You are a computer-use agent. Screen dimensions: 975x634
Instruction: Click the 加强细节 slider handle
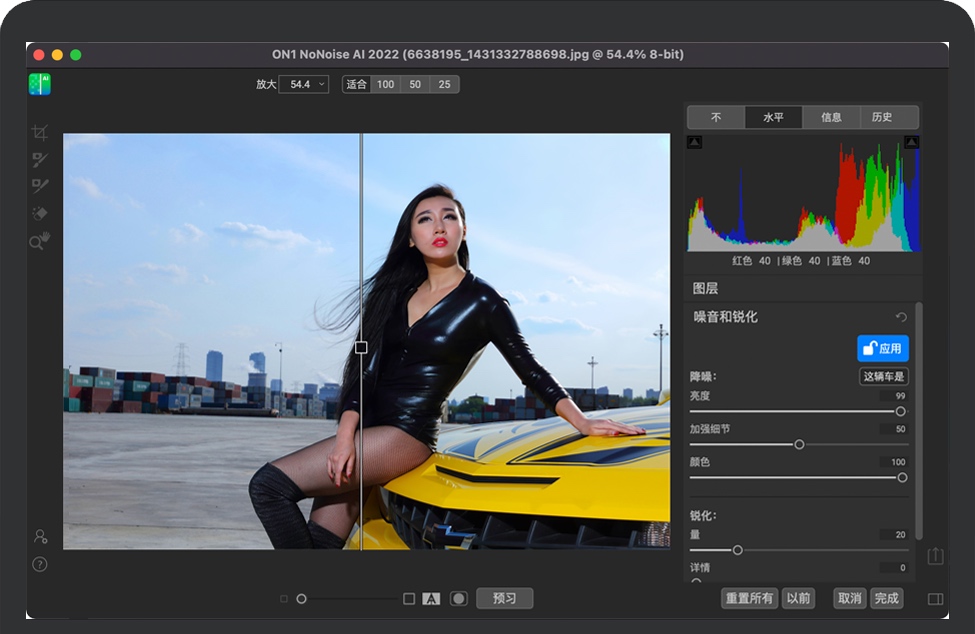tap(799, 444)
